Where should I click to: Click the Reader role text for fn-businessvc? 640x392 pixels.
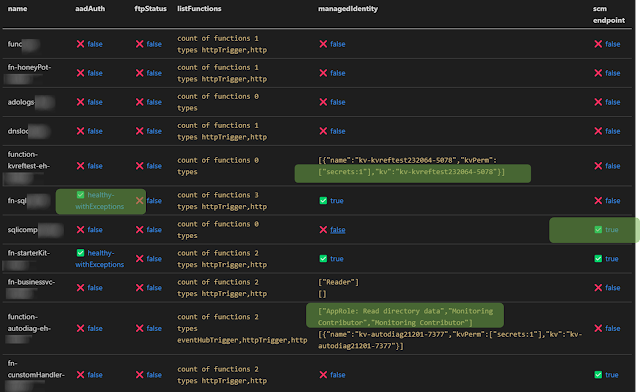(338, 282)
